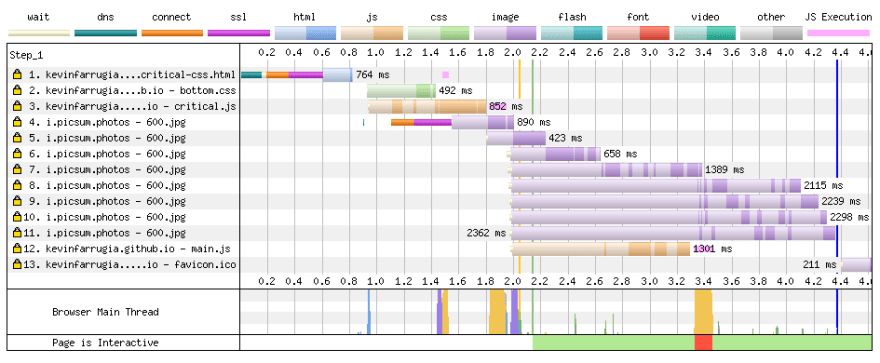Click the "2115 ms" duration label

(823, 186)
